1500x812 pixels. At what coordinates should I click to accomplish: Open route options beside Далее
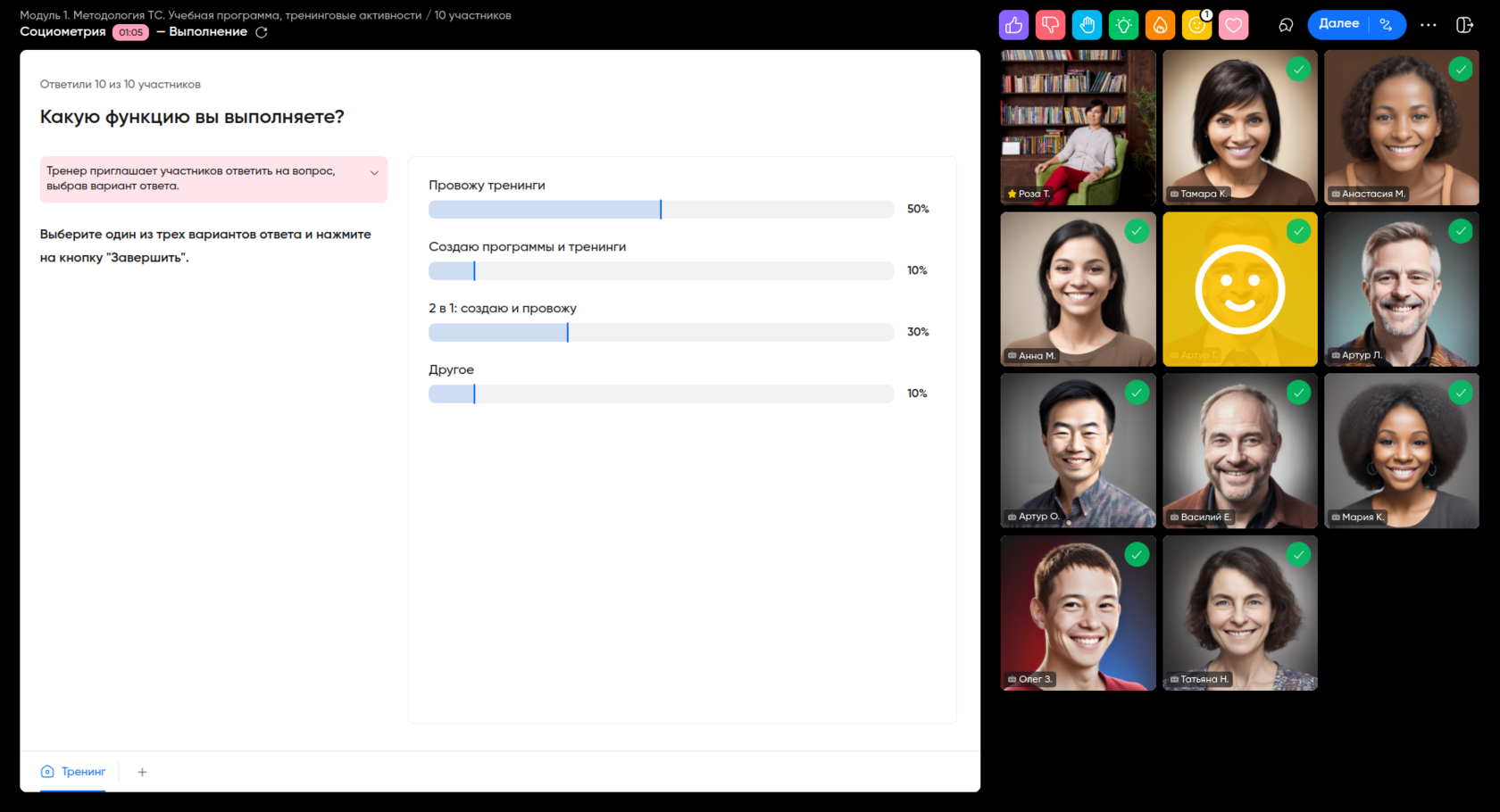click(1387, 25)
